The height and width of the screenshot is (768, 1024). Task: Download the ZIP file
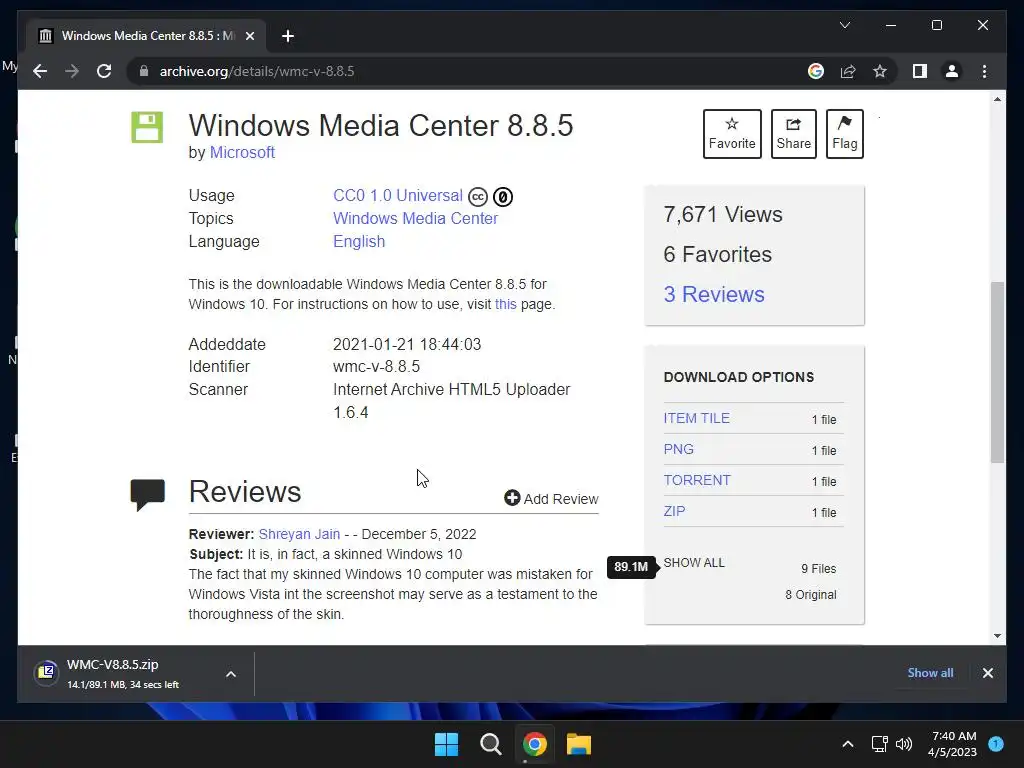pyautogui.click(x=674, y=511)
